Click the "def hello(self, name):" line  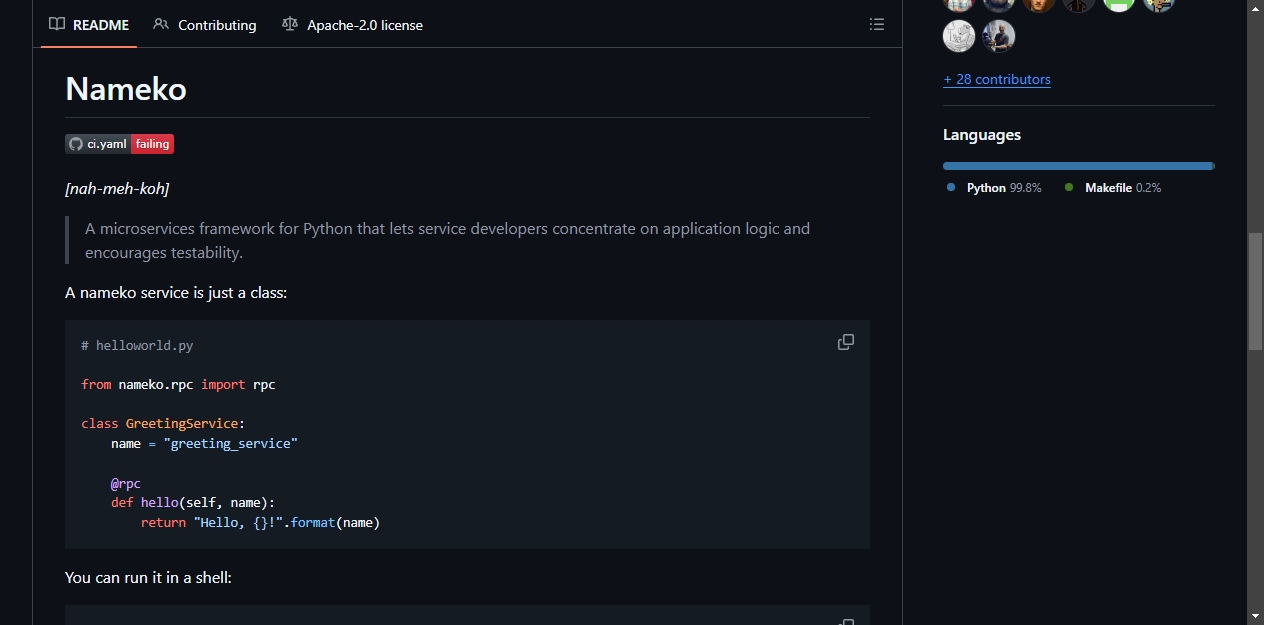[x=193, y=502]
